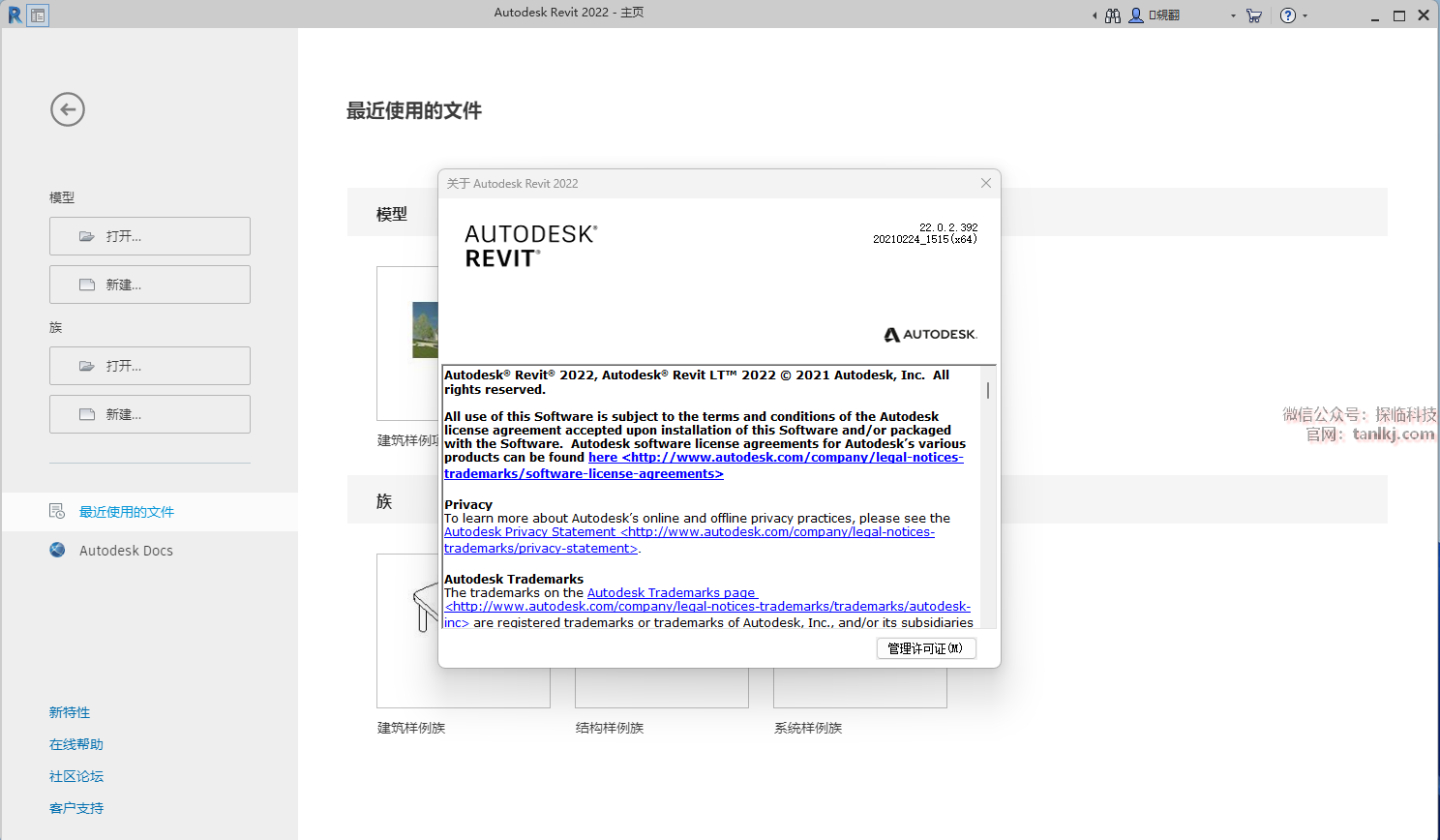
Task: Click the 系统样例族 label
Action: pyautogui.click(x=808, y=728)
